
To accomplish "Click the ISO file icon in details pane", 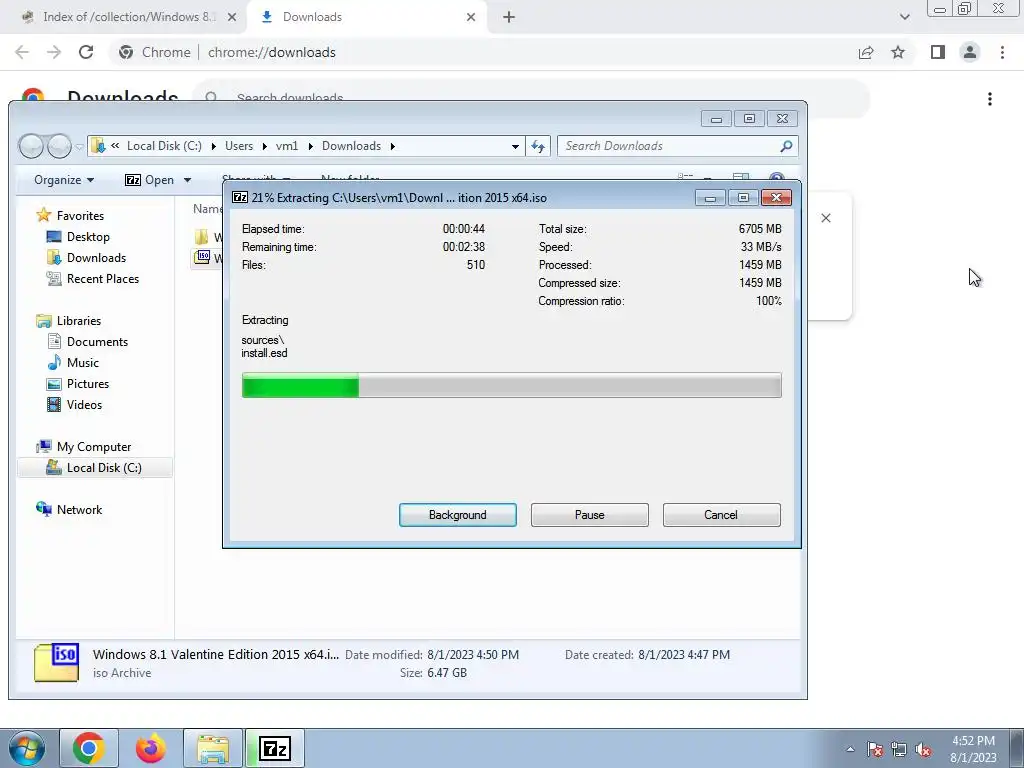I will (57, 662).
